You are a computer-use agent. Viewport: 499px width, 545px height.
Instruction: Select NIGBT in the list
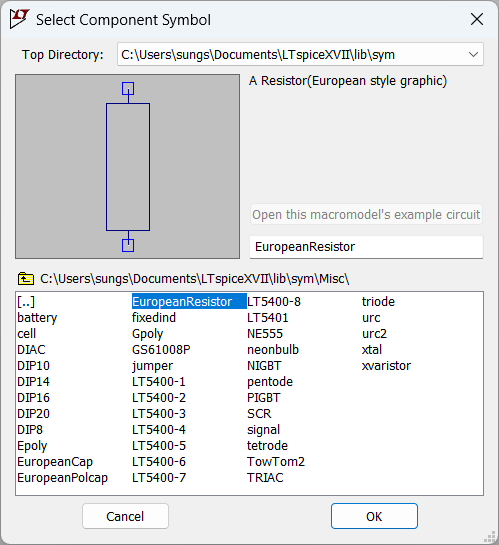click(x=264, y=366)
